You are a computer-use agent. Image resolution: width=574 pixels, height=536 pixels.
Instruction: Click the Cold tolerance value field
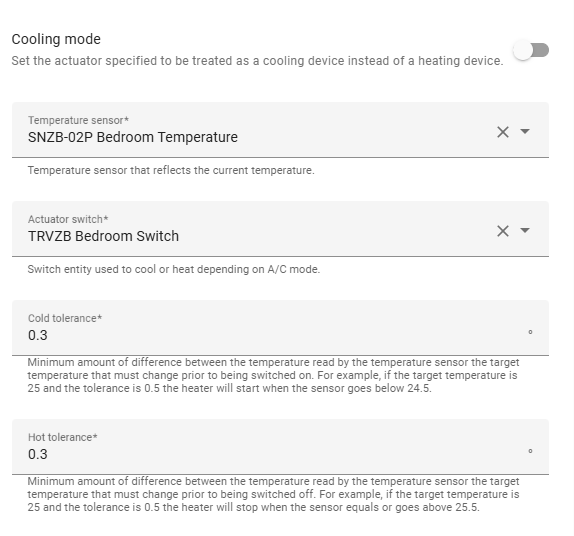click(x=280, y=328)
